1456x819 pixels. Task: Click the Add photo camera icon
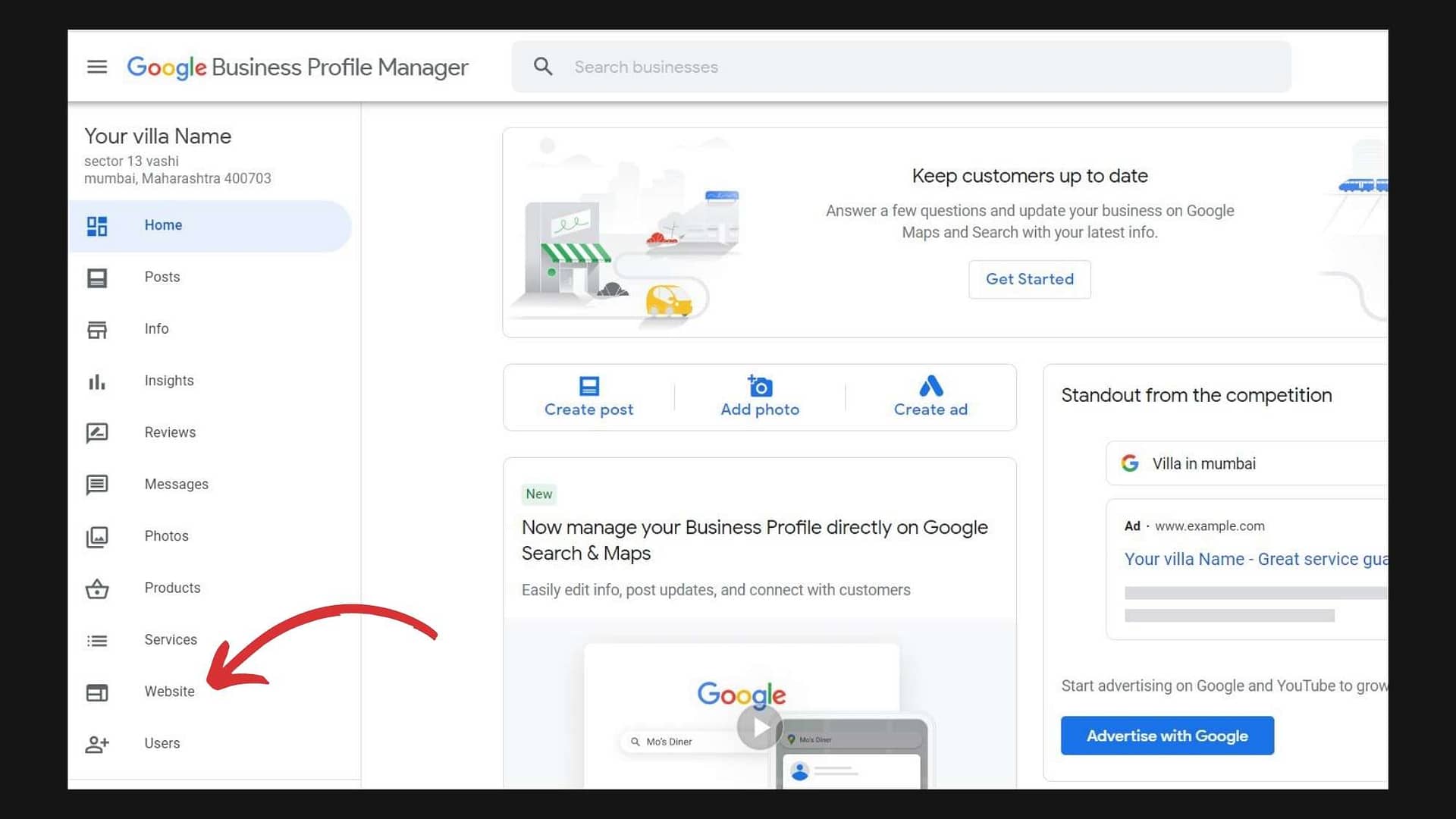pyautogui.click(x=759, y=386)
